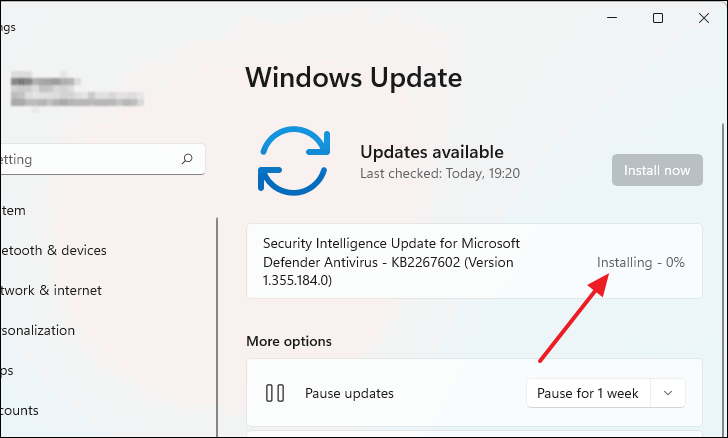Open the System settings section
728x438 pixels.
point(13,210)
